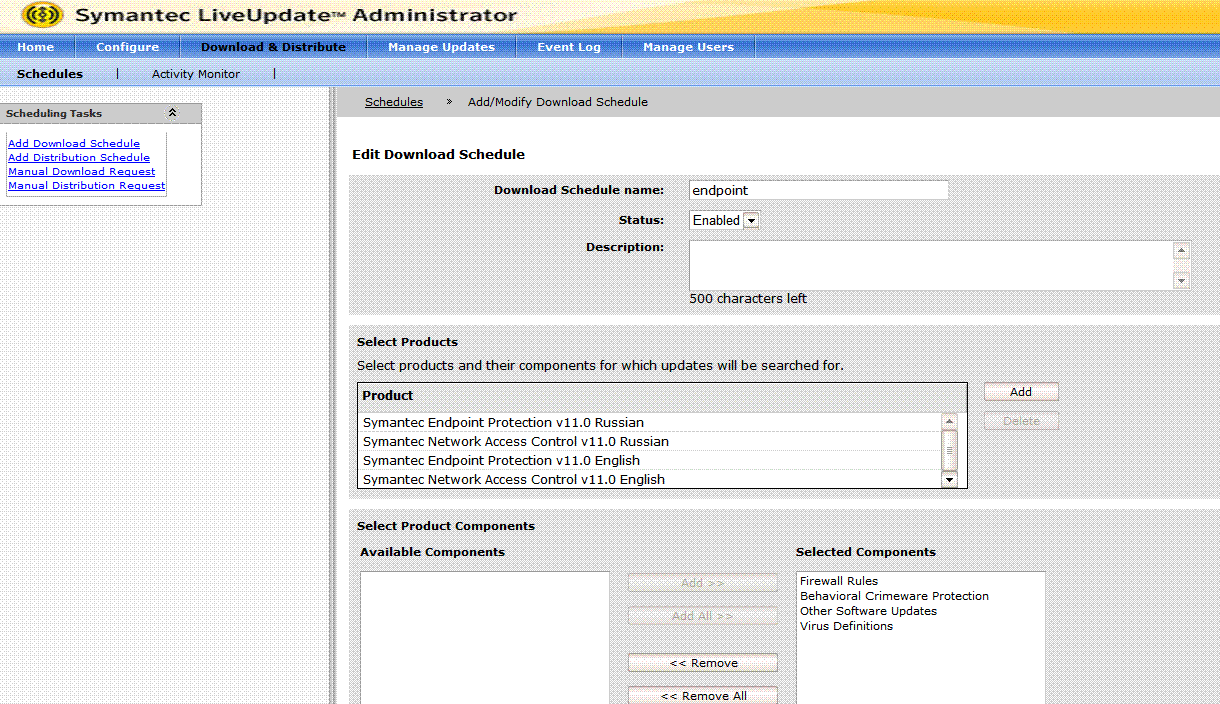Switch to the Event Log tab

point(568,47)
